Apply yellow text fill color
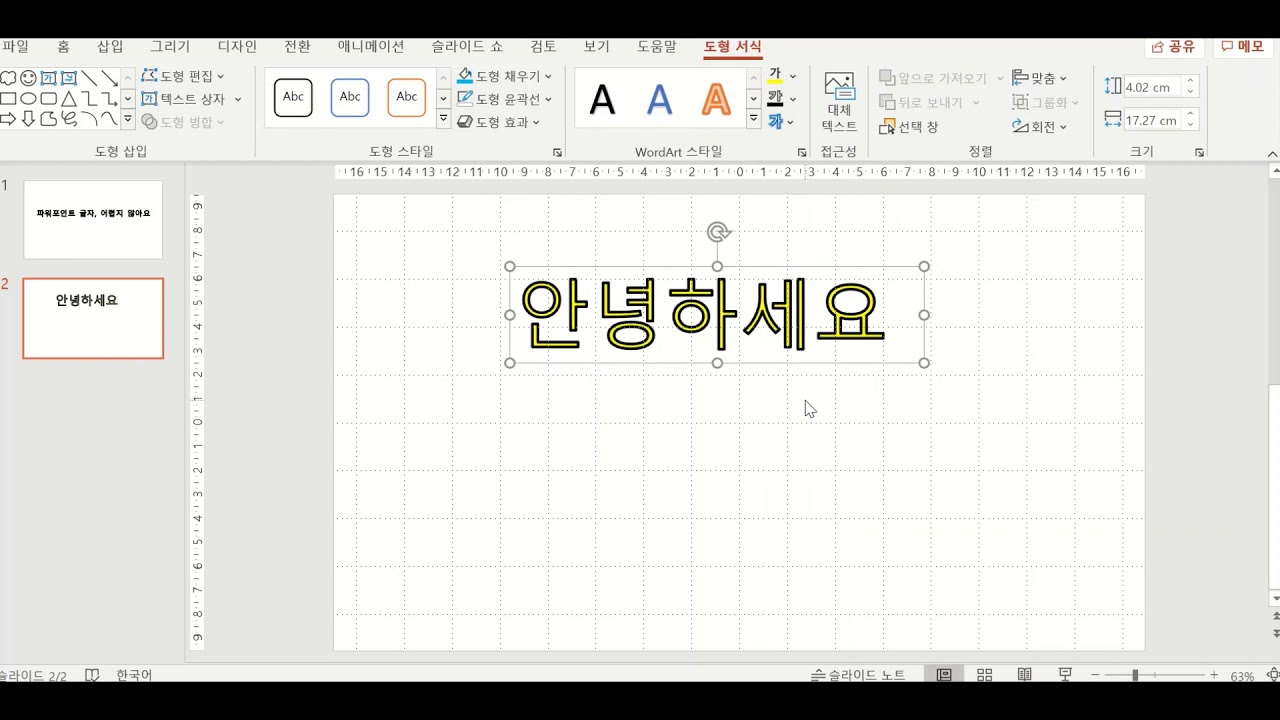This screenshot has width=1280, height=720. pyautogui.click(x=775, y=76)
